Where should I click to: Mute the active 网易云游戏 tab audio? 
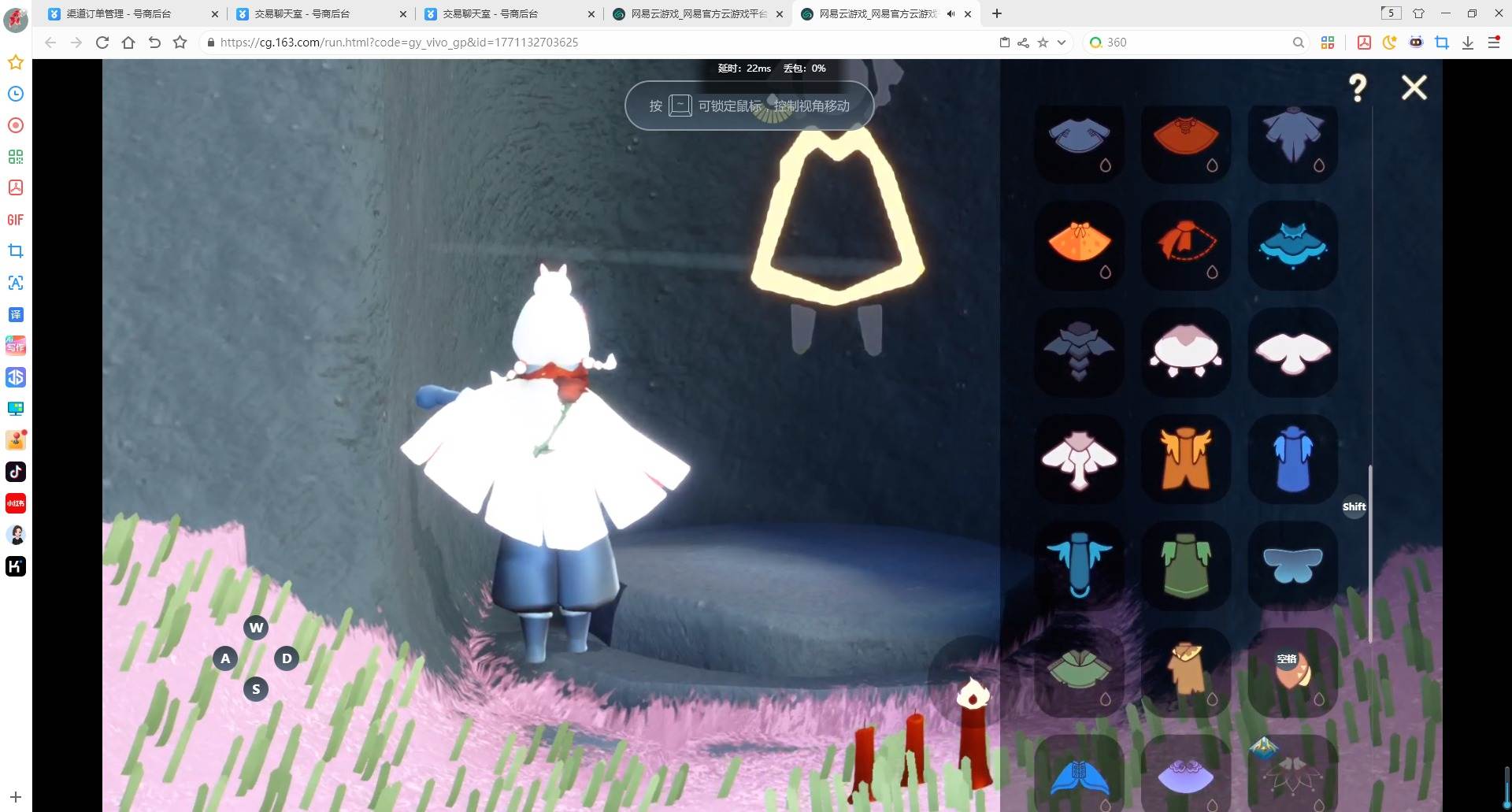(951, 13)
